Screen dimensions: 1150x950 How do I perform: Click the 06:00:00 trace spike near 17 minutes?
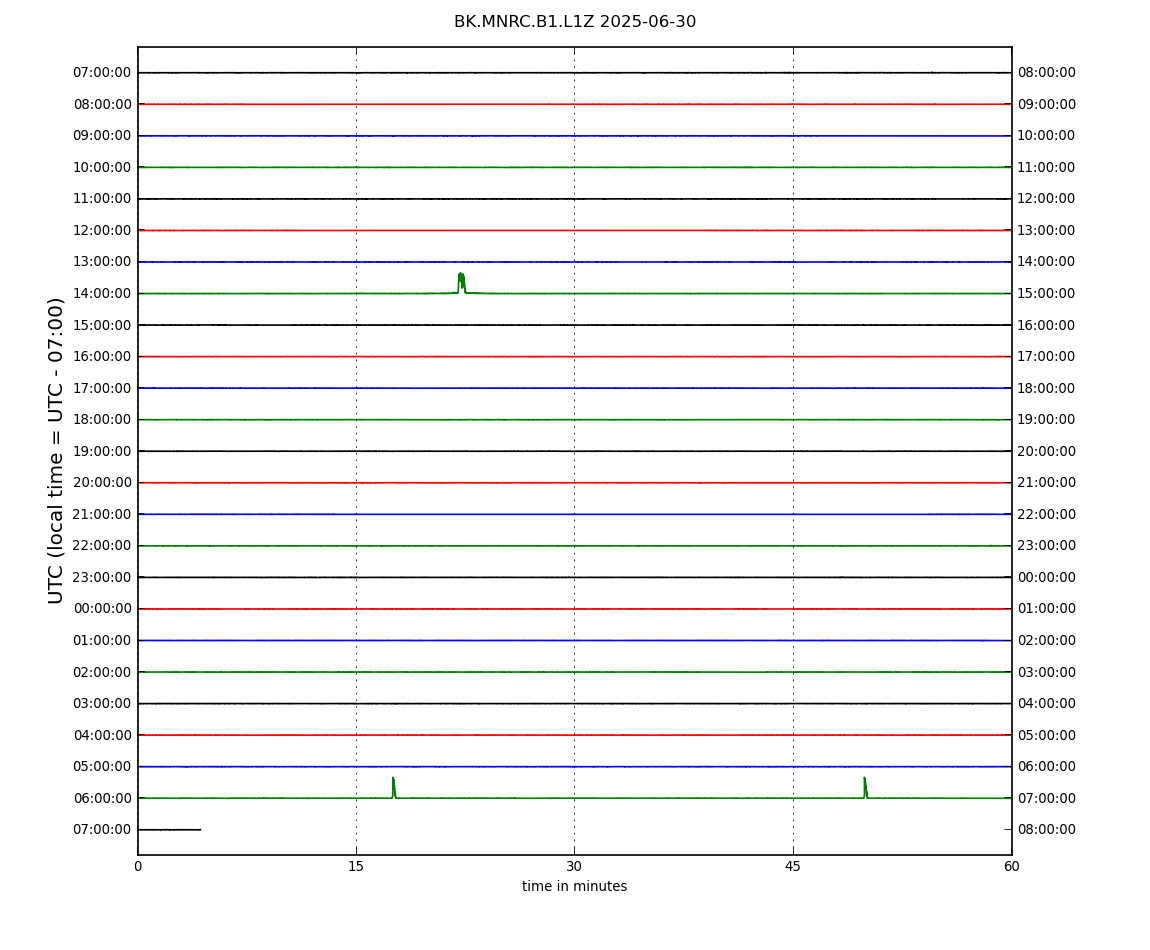click(394, 788)
